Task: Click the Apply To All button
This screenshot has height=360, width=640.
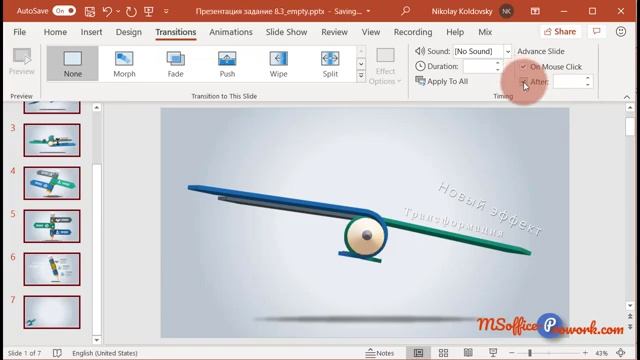Action: [442, 81]
